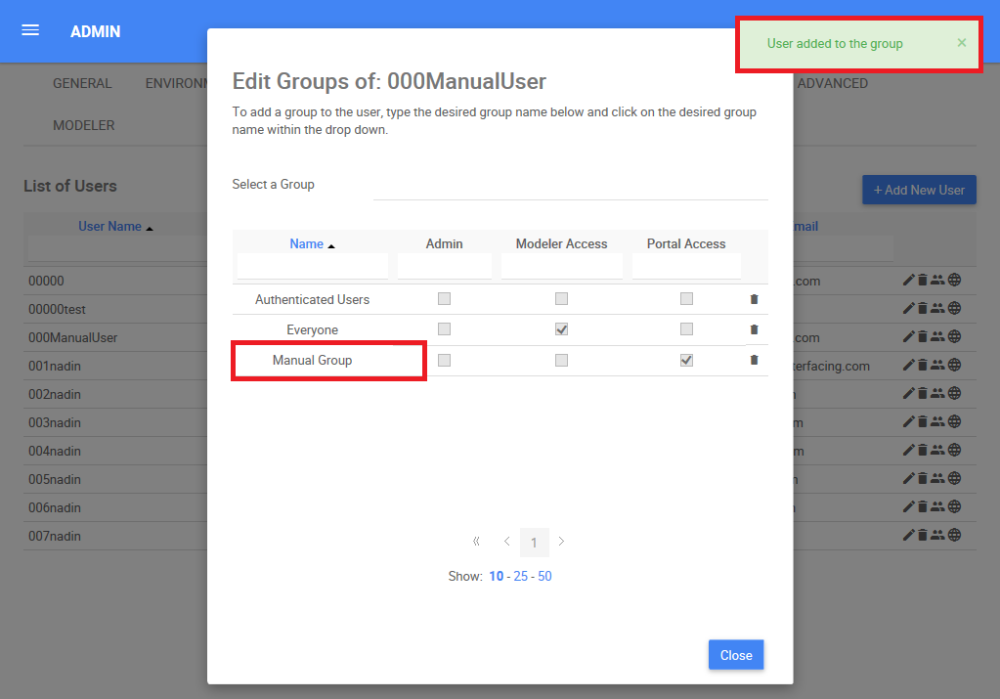The image size is (1000, 699).
Task: Click the Add New User button
Action: (919, 190)
